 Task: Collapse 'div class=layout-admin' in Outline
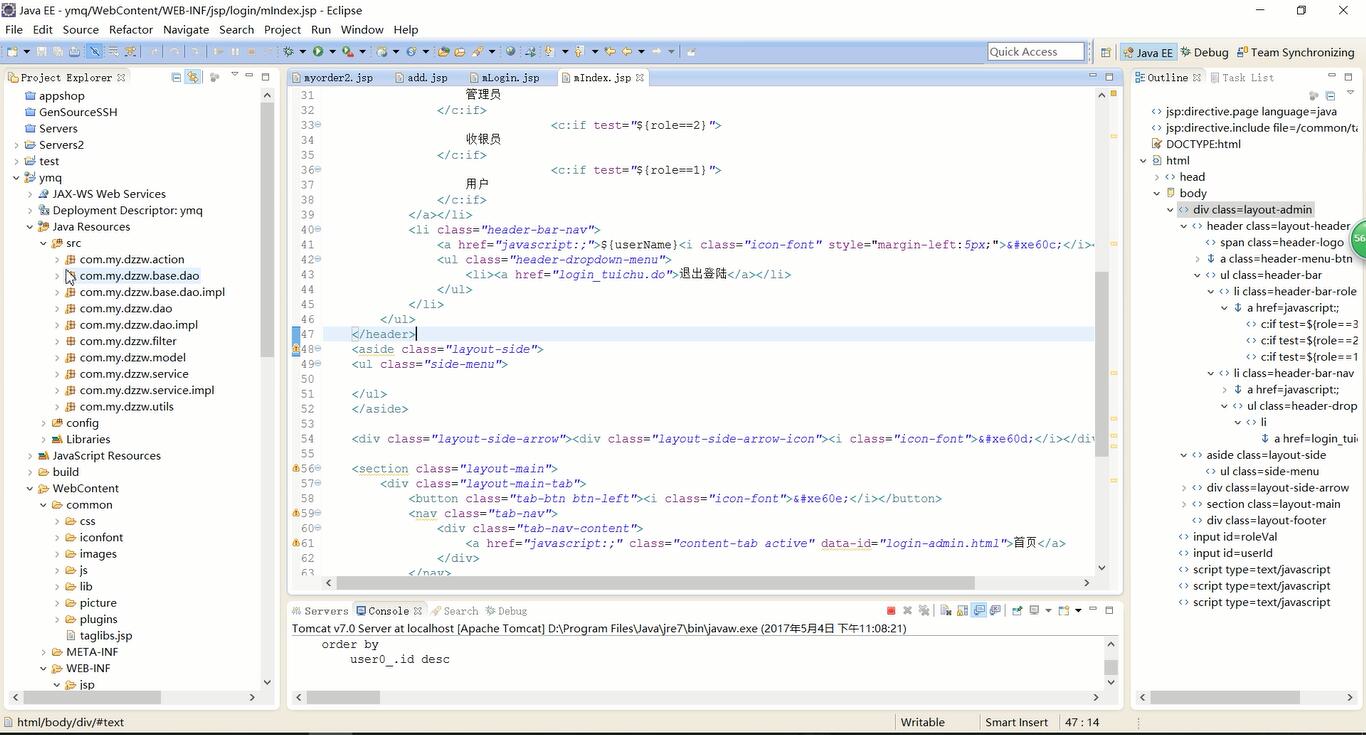click(1170, 210)
